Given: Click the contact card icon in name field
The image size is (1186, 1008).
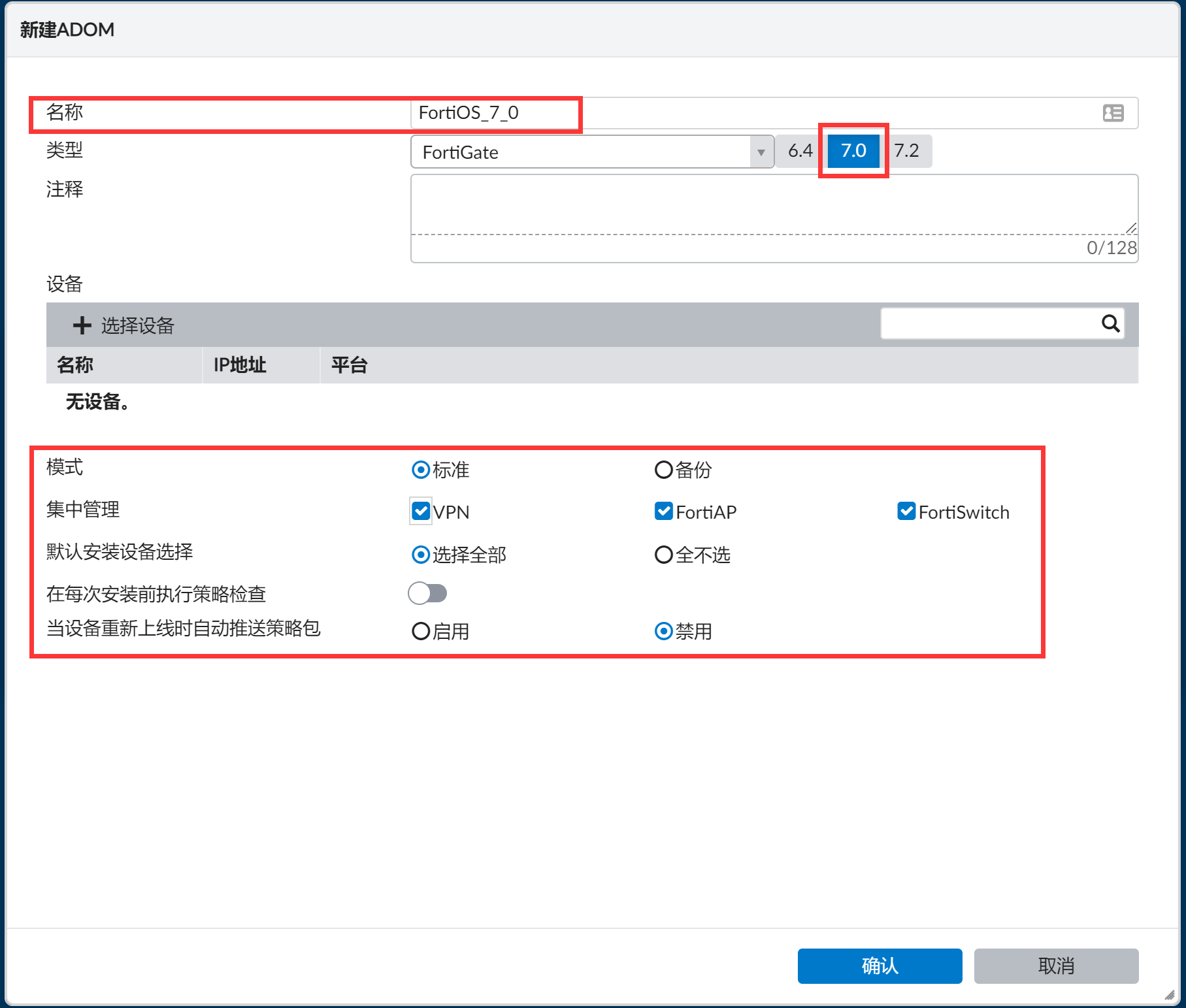Looking at the screenshot, I should [x=1113, y=113].
